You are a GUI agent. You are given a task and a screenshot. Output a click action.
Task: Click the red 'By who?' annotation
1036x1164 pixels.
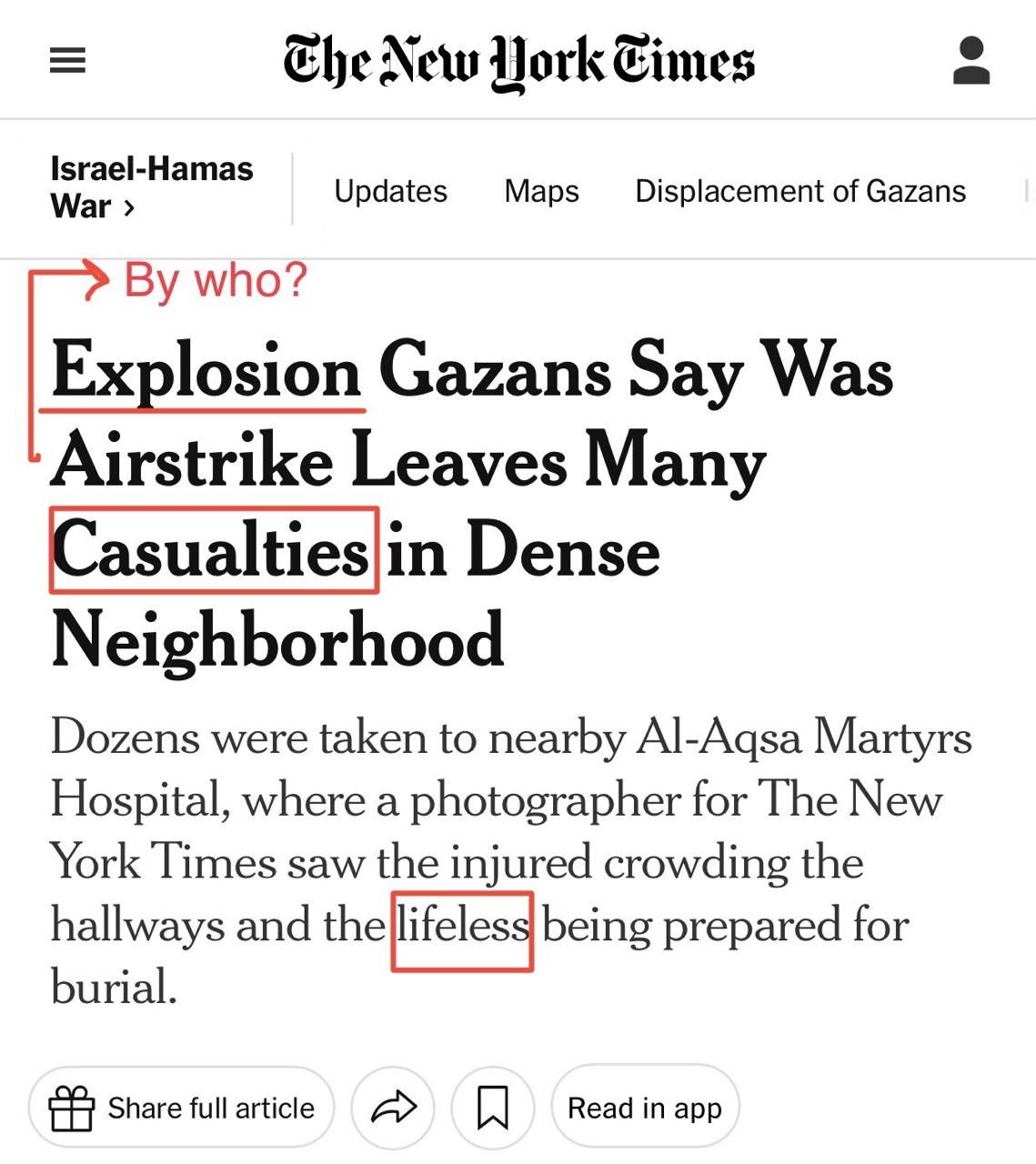tap(216, 279)
